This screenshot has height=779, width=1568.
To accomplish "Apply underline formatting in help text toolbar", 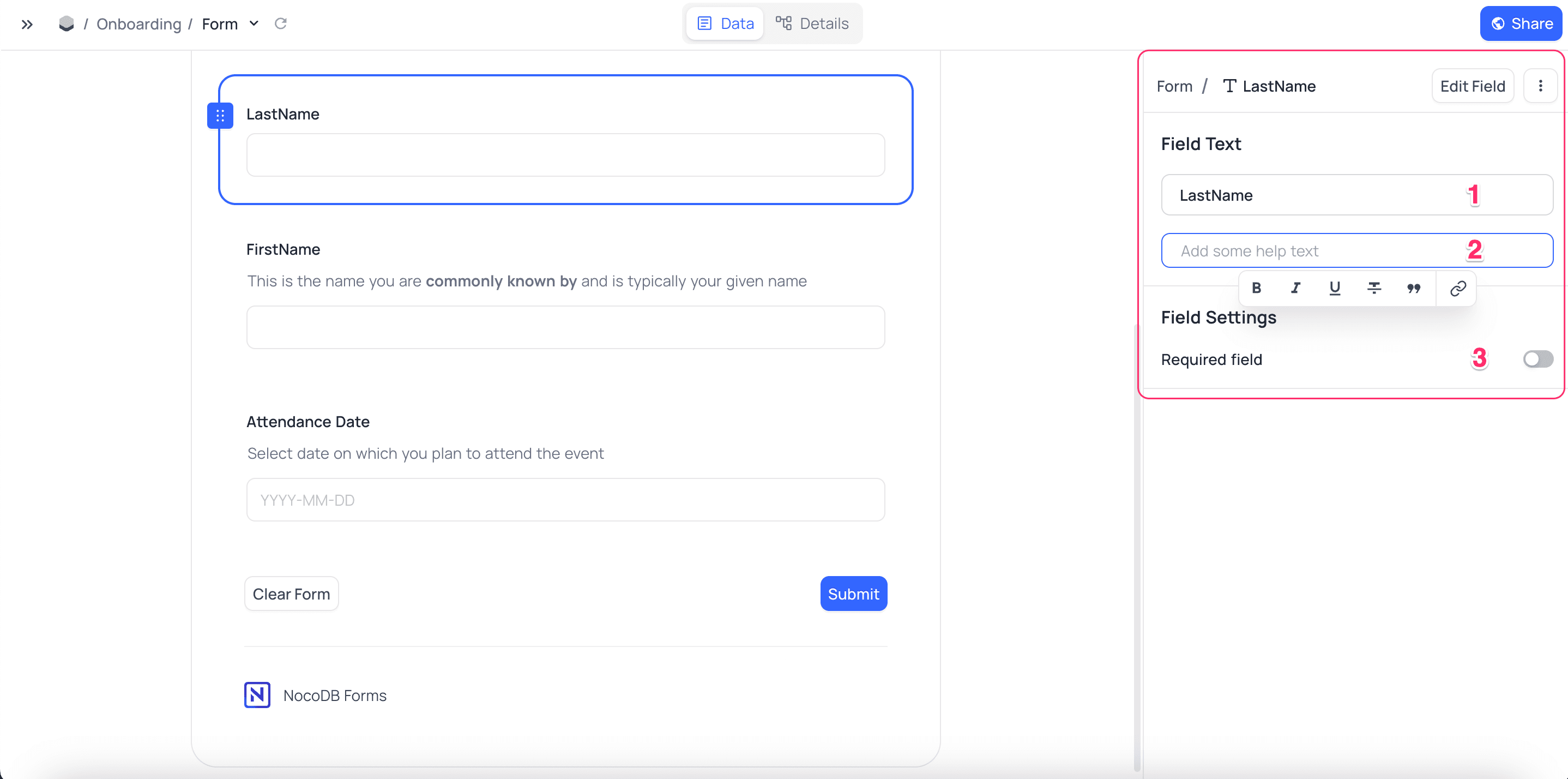I will [x=1335, y=287].
